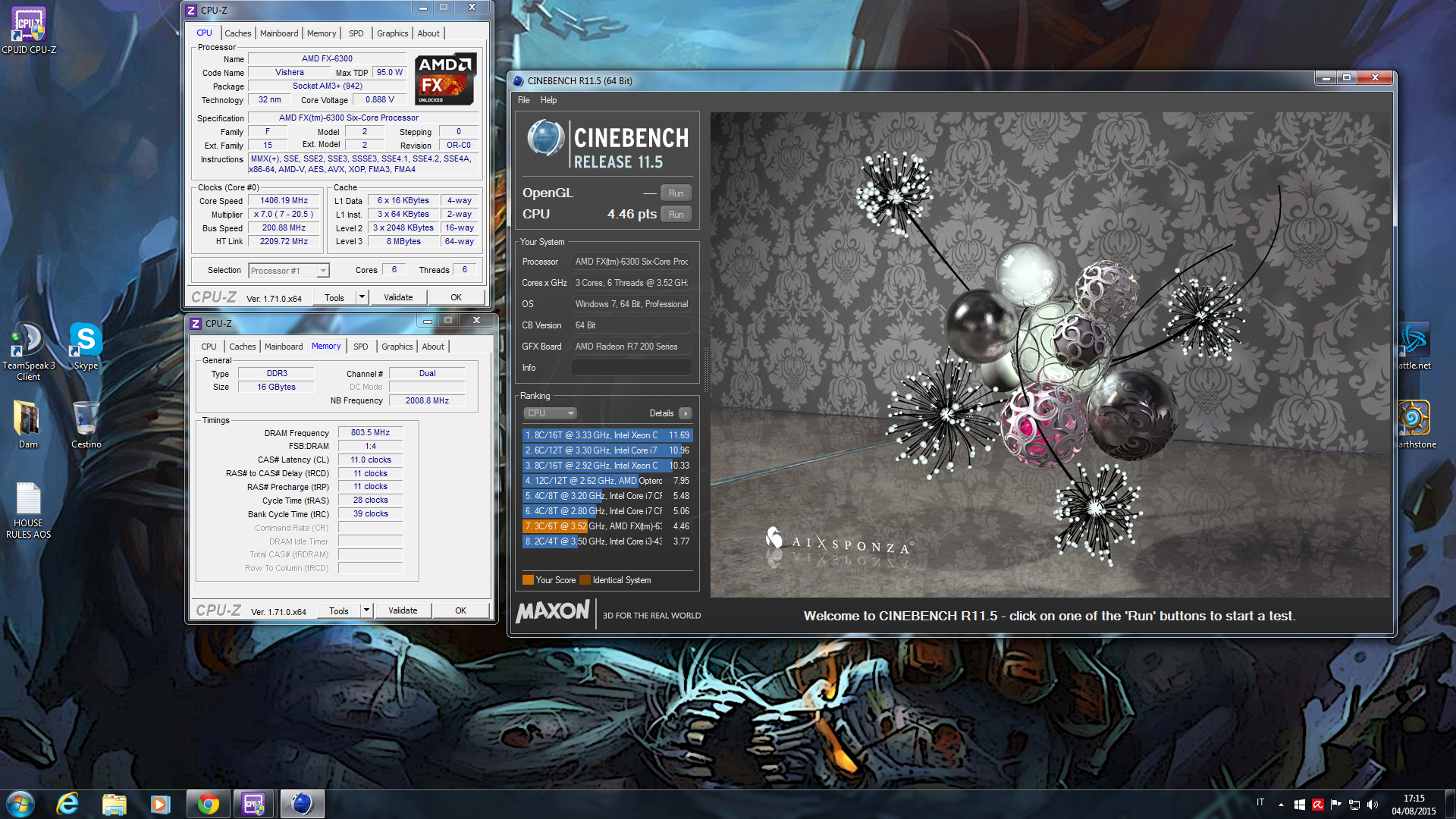Open the CPUID CPU-Z desktop shortcut
The image size is (1456, 819).
pyautogui.click(x=28, y=30)
